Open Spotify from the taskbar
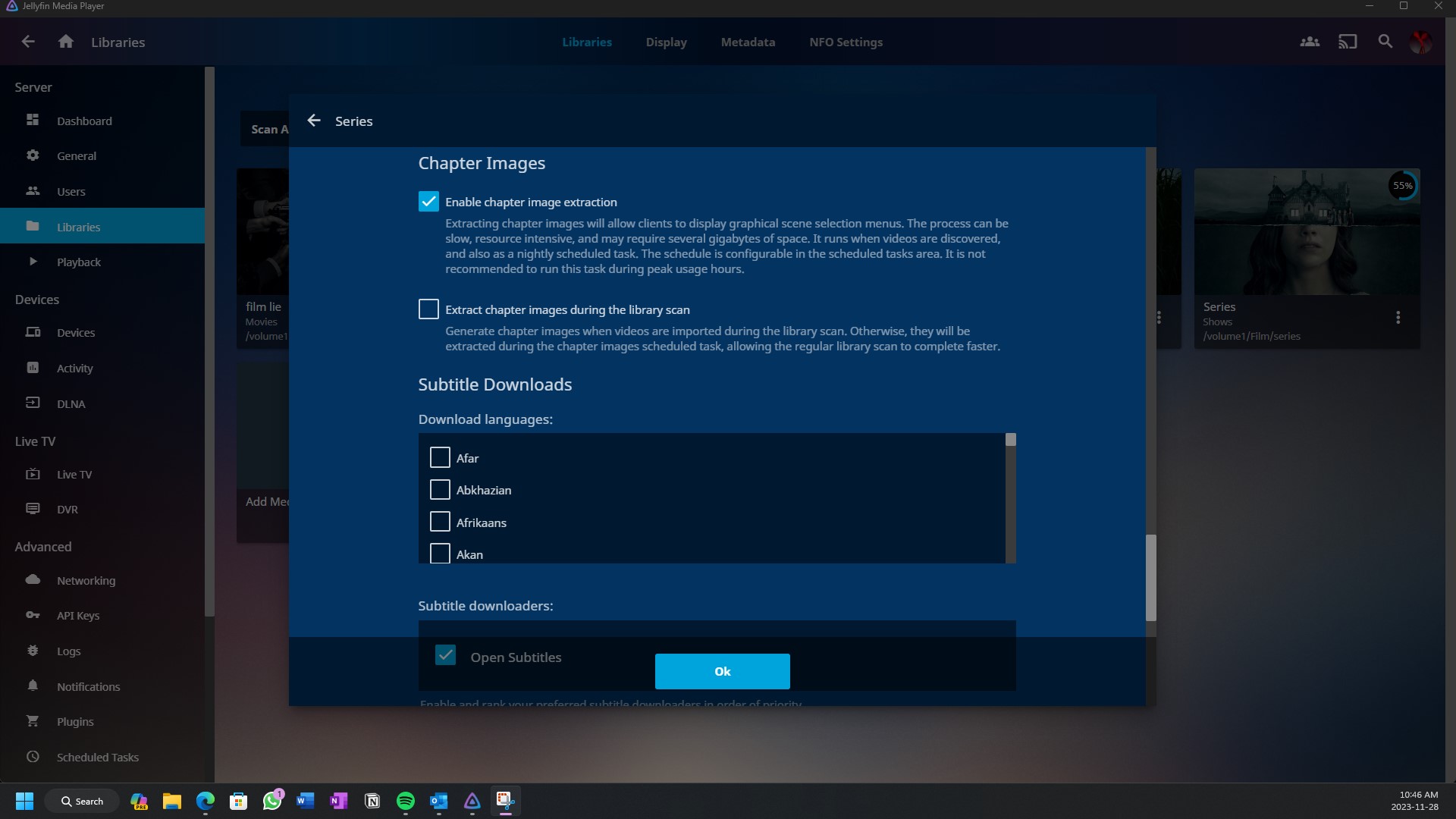Image resolution: width=1456 pixels, height=819 pixels. (x=406, y=801)
